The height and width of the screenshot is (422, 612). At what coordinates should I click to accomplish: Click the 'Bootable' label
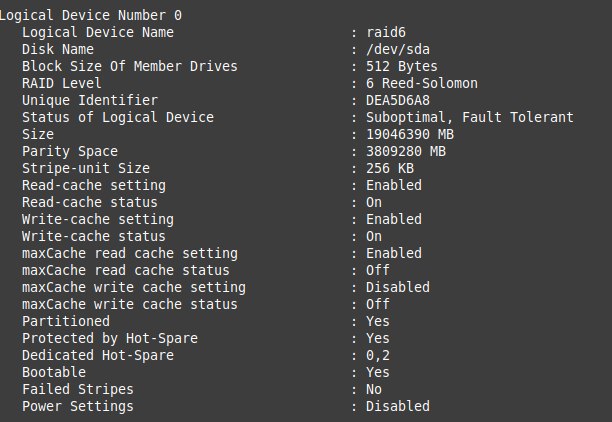pyautogui.click(x=54, y=373)
